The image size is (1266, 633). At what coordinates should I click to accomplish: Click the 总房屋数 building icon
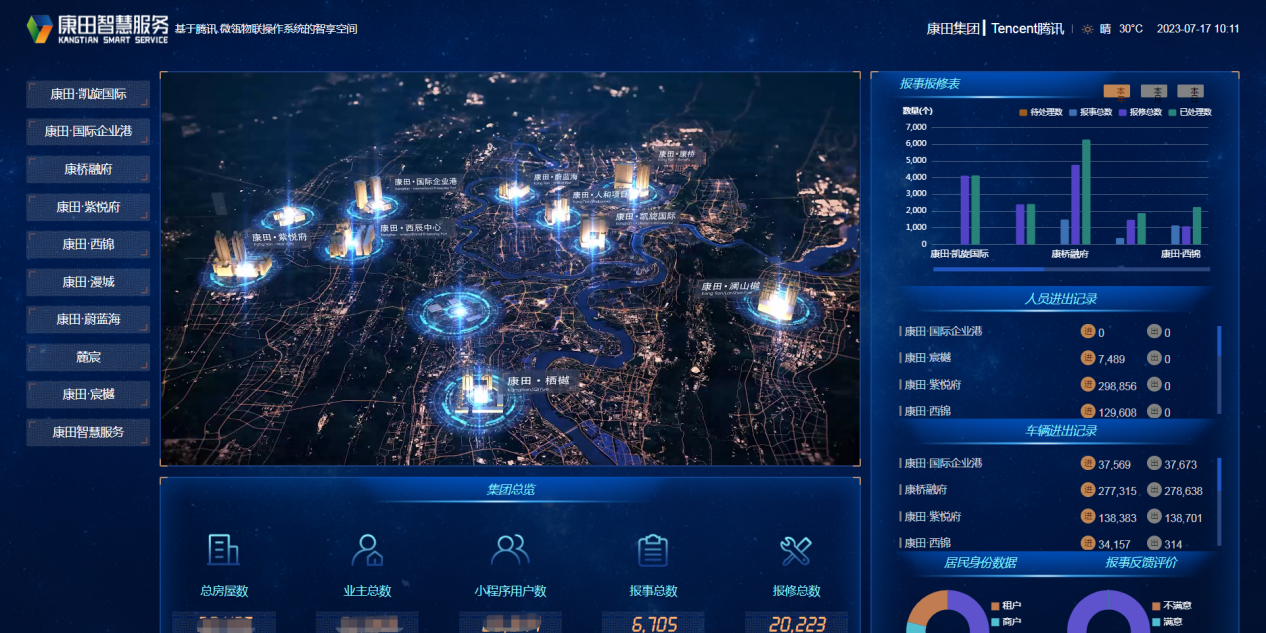pyautogui.click(x=223, y=550)
